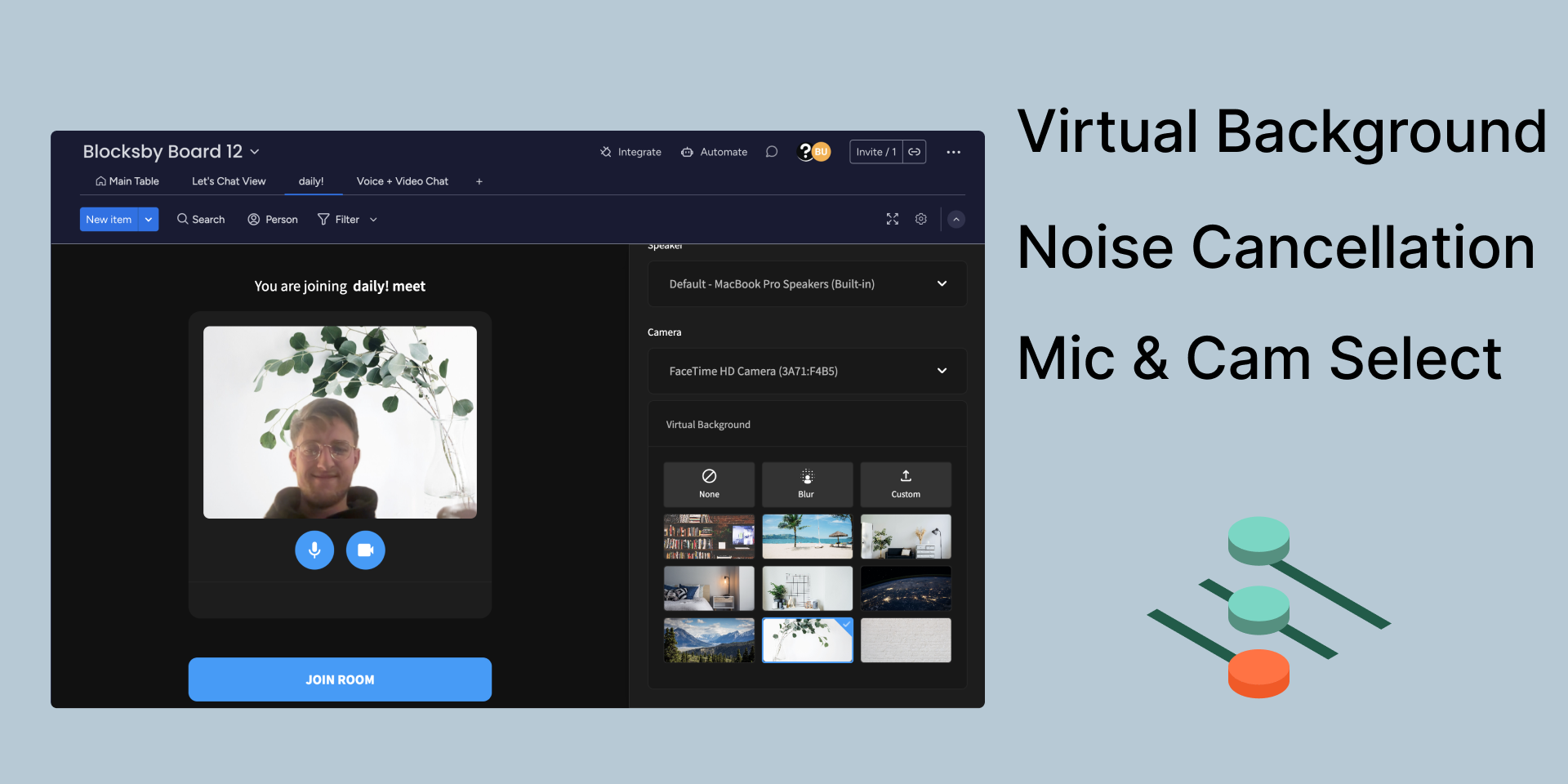This screenshot has height=784, width=1568.
Task: Open the settings gear icon
Action: tap(921, 219)
